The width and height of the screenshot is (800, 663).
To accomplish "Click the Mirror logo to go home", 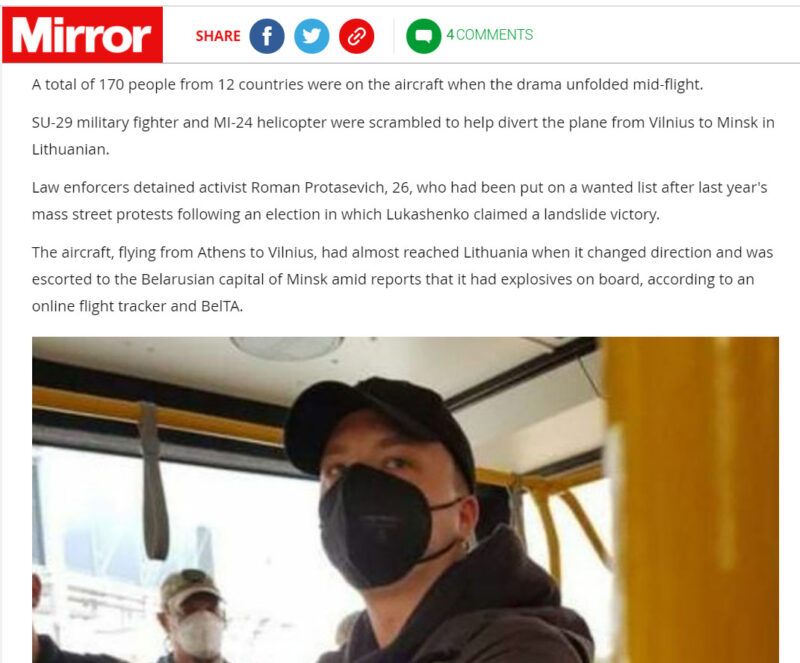I will 82,35.
